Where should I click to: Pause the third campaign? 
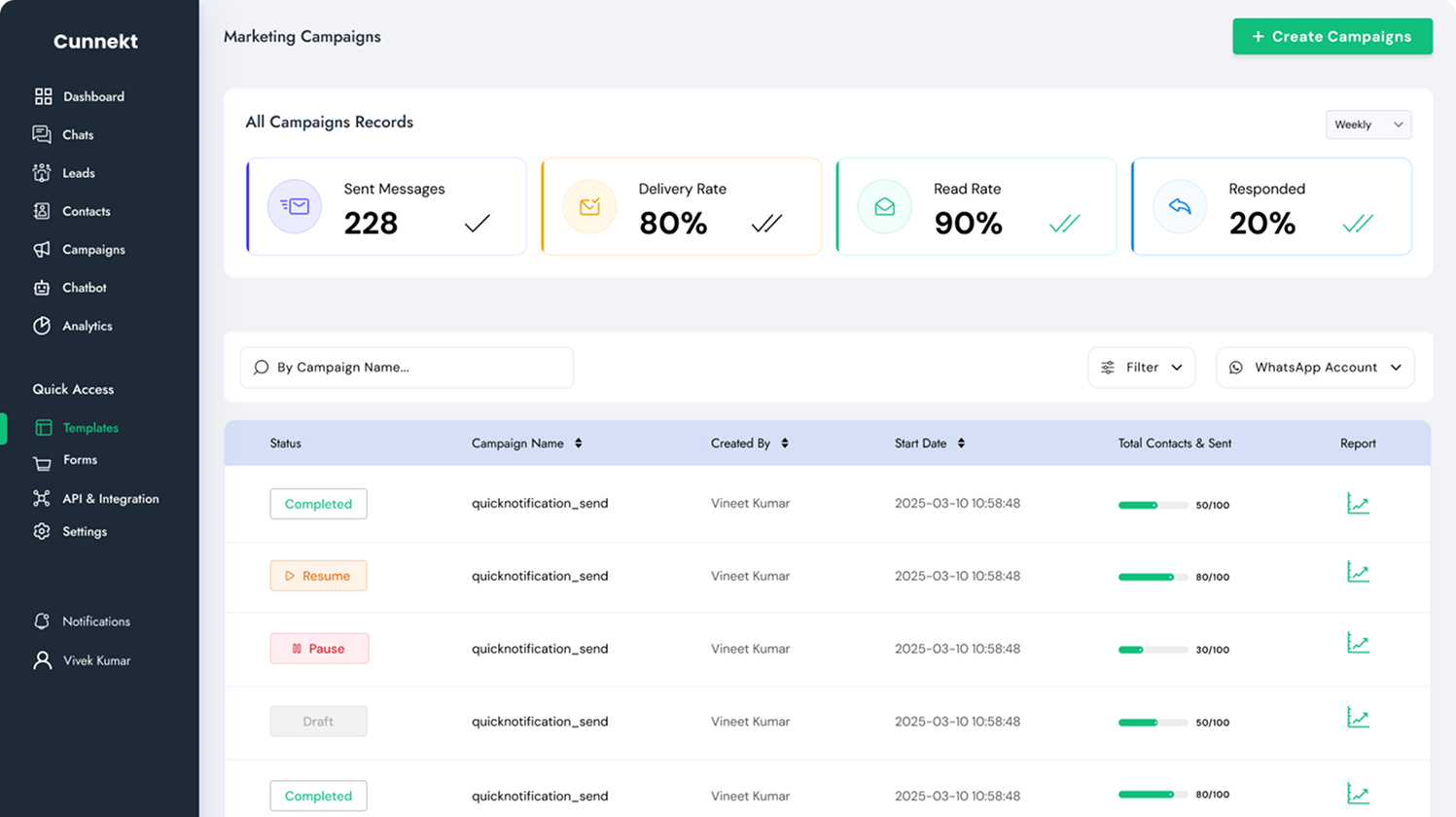pos(319,648)
